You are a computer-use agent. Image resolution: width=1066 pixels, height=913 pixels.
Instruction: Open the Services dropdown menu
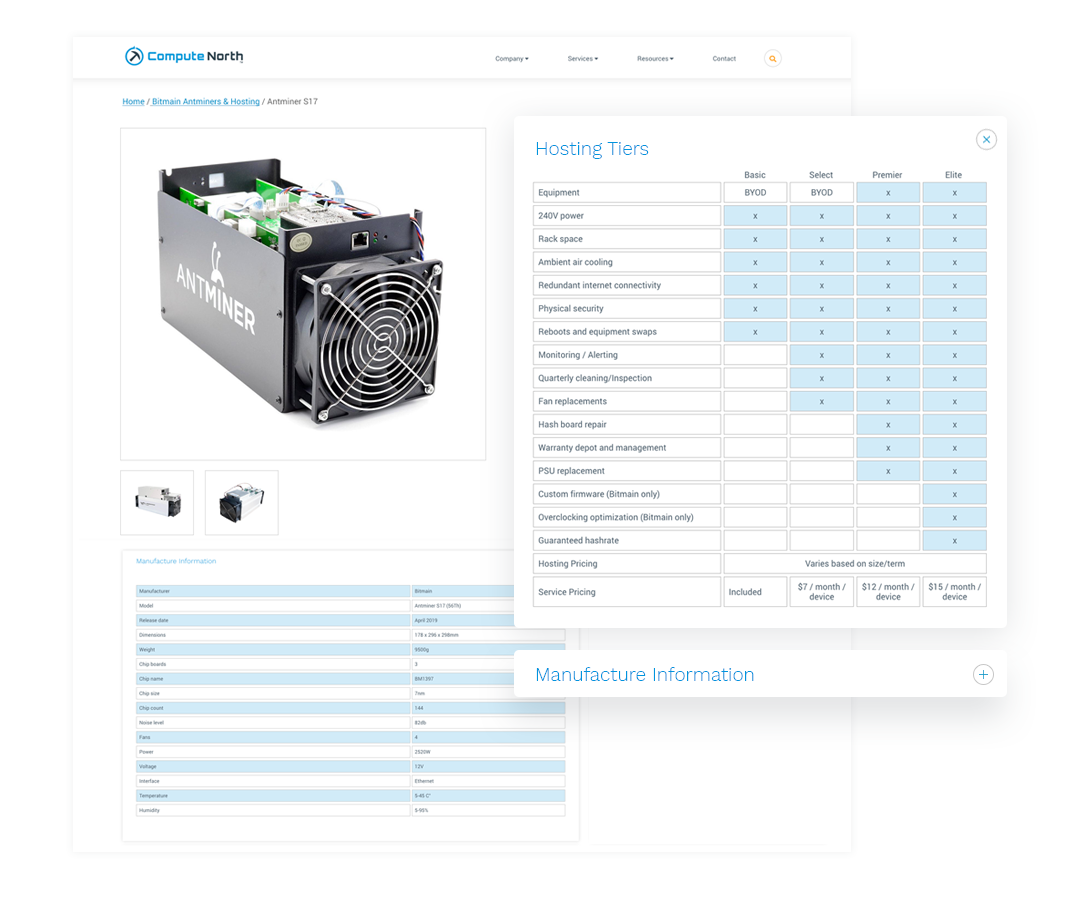click(583, 58)
